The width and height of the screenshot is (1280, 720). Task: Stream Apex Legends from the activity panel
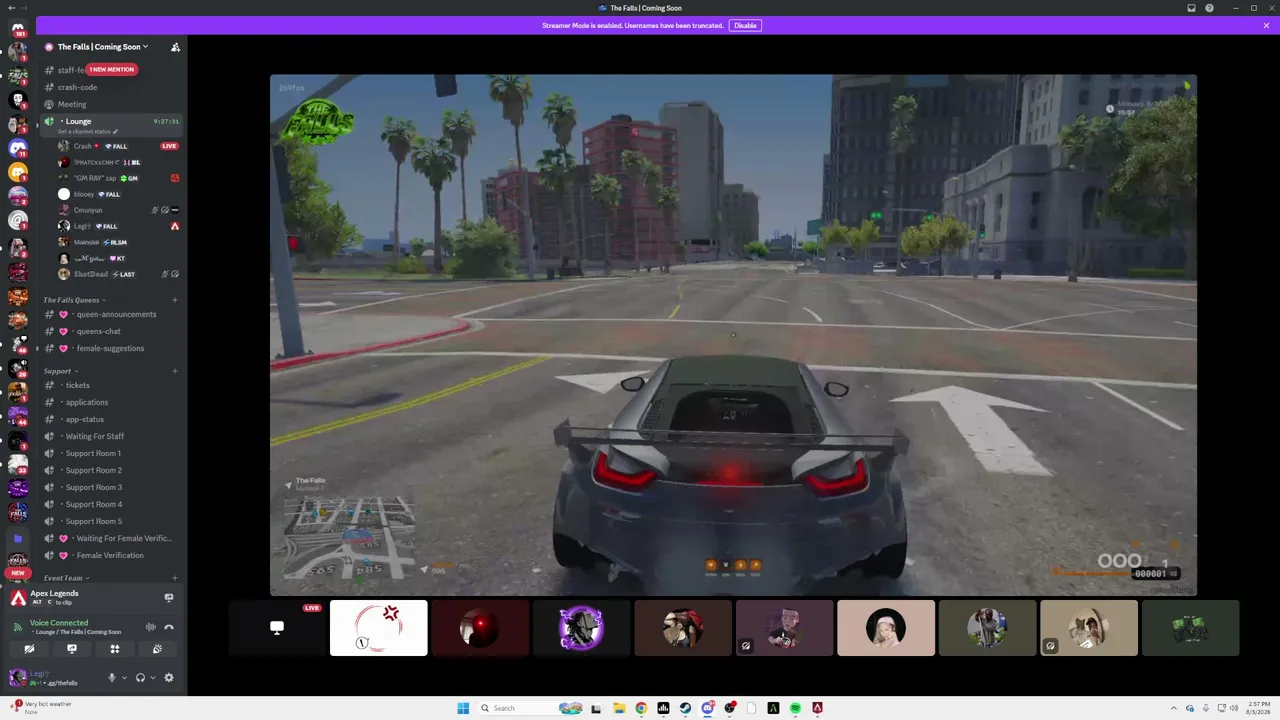[169, 598]
